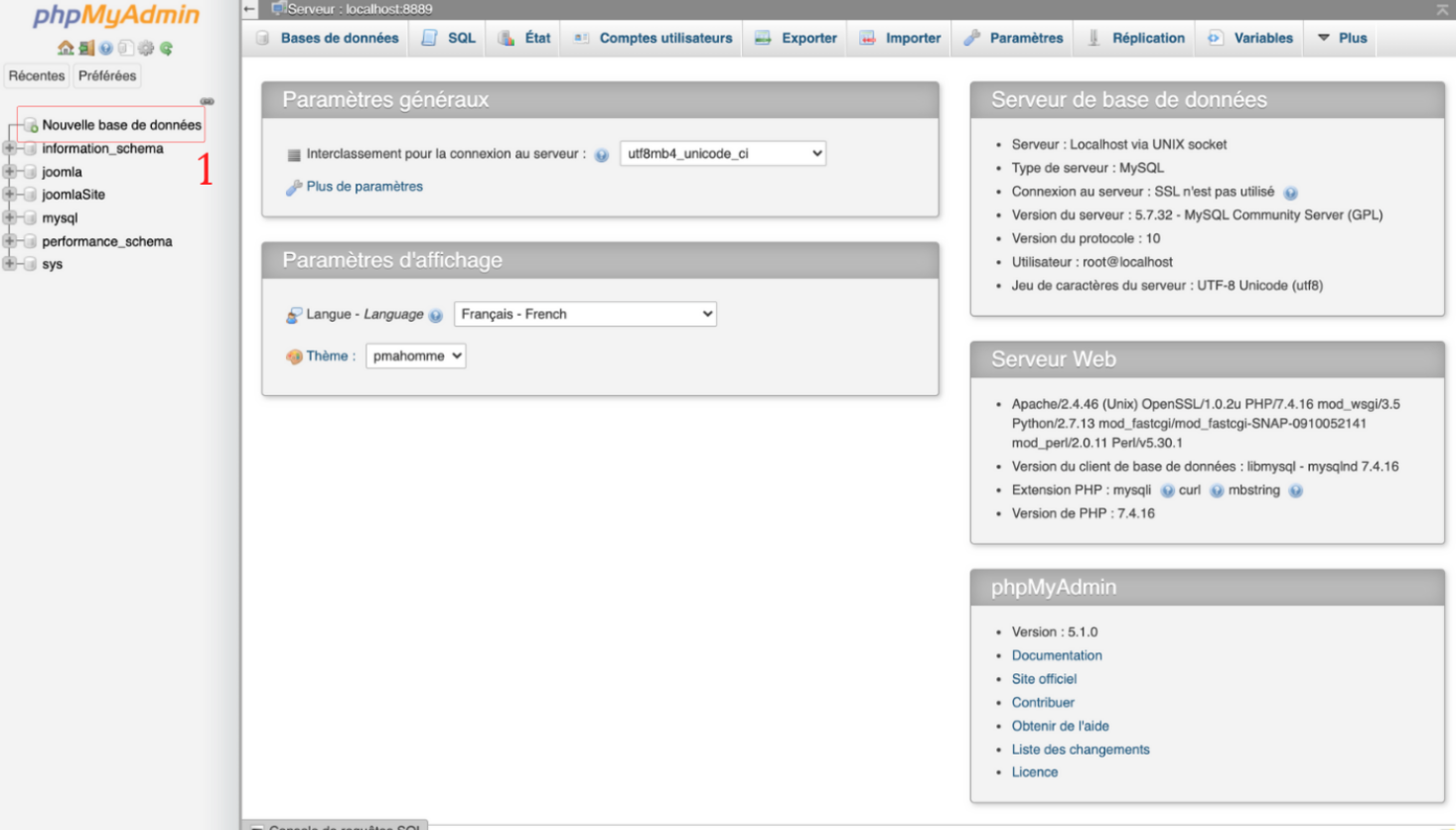Click the log out door icon
Image resolution: width=1456 pixels, height=830 pixels.
point(86,48)
